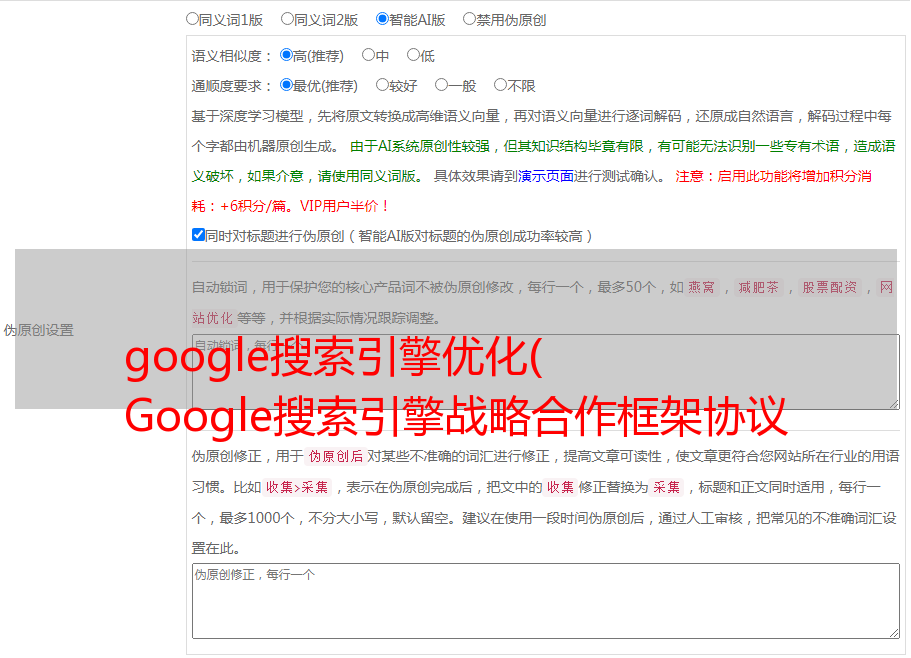The width and height of the screenshot is (911, 658).
Task: Click the 收集>采集 example tag
Action: [297, 487]
